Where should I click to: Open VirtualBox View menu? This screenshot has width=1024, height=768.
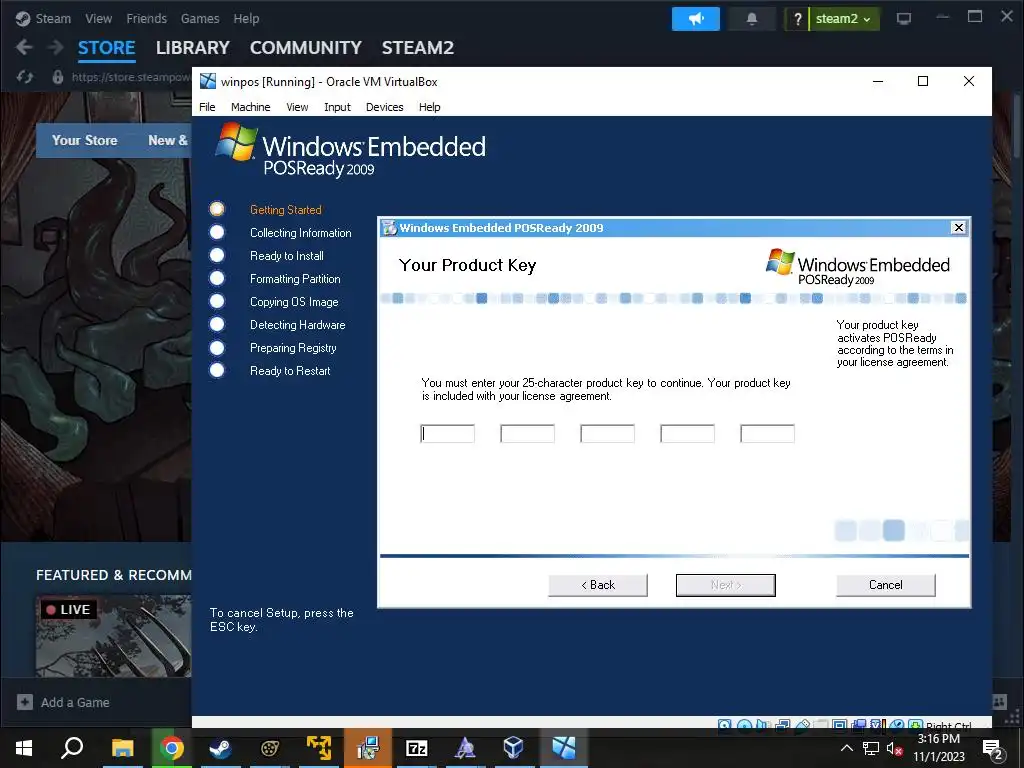pyautogui.click(x=297, y=107)
